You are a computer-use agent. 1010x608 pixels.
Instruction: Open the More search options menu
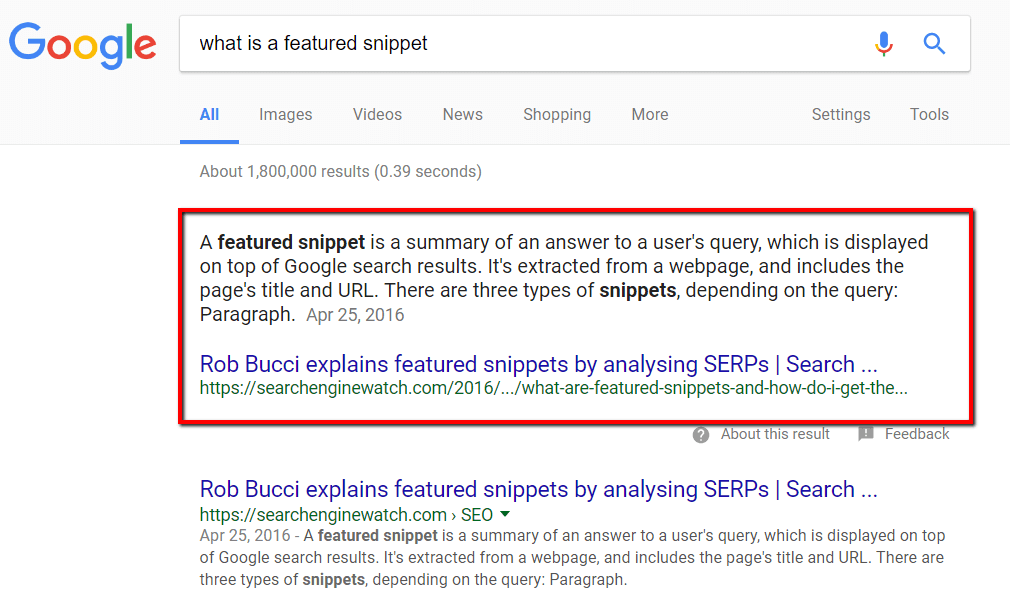click(649, 114)
